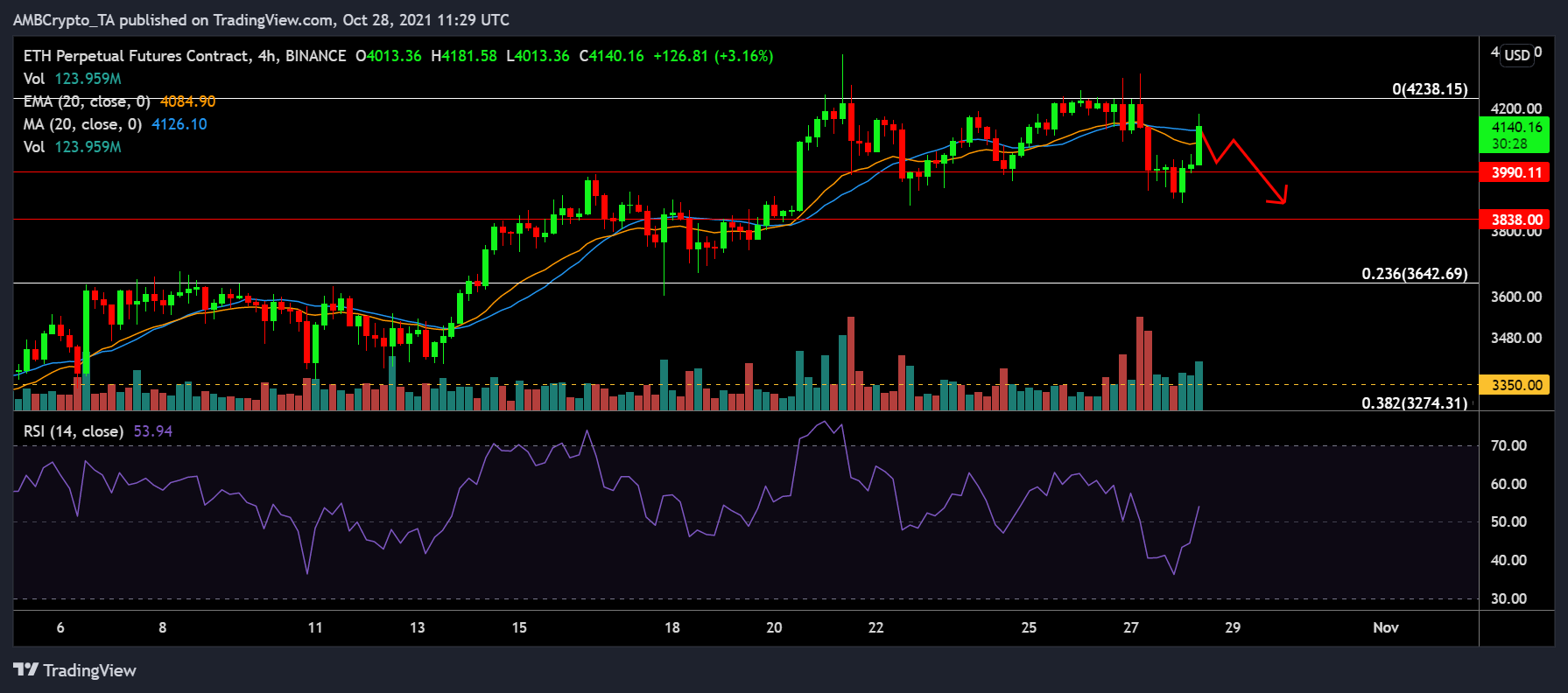Select the EMA (20, close, 0) indicator legend
The width and height of the screenshot is (1568, 693).
pos(87,101)
